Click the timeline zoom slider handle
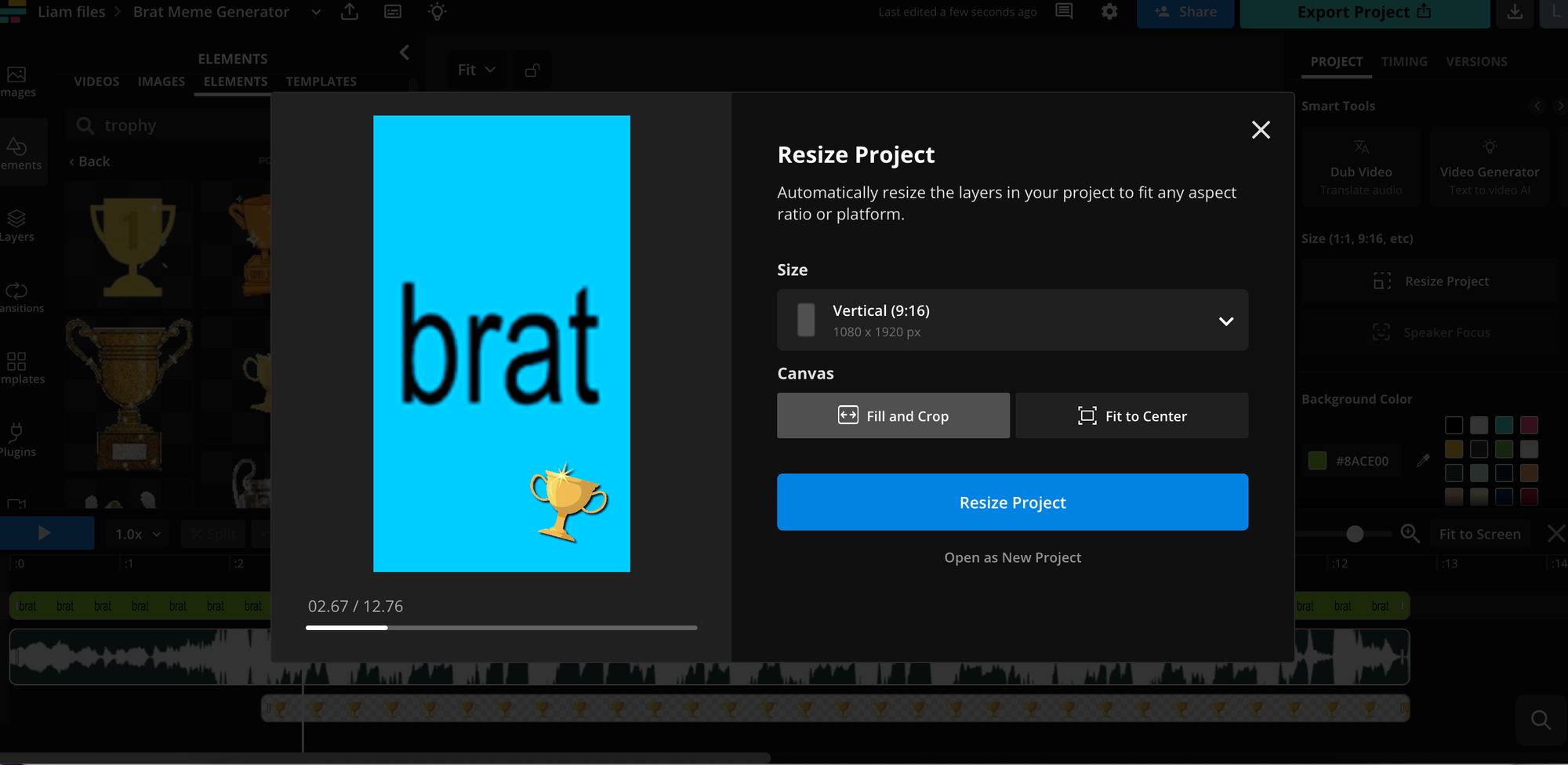This screenshot has width=1568, height=765. pyautogui.click(x=1355, y=534)
